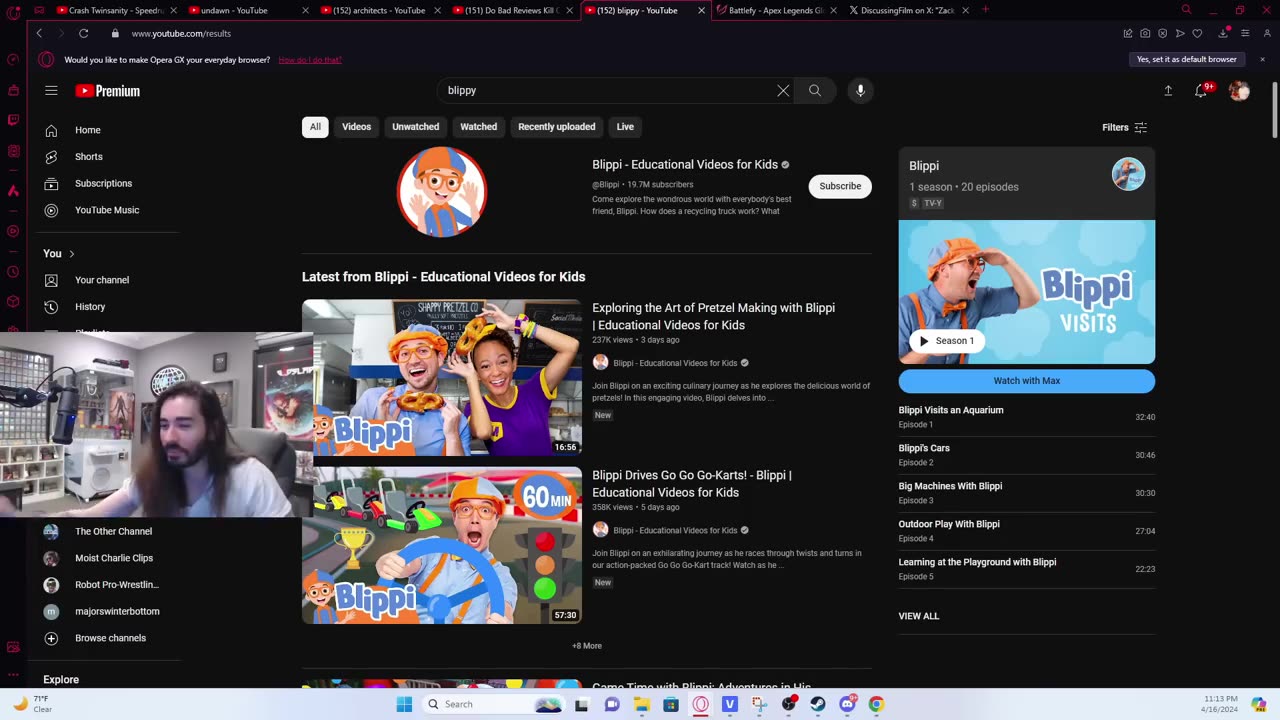Open the How do I do that link

tap(310, 60)
